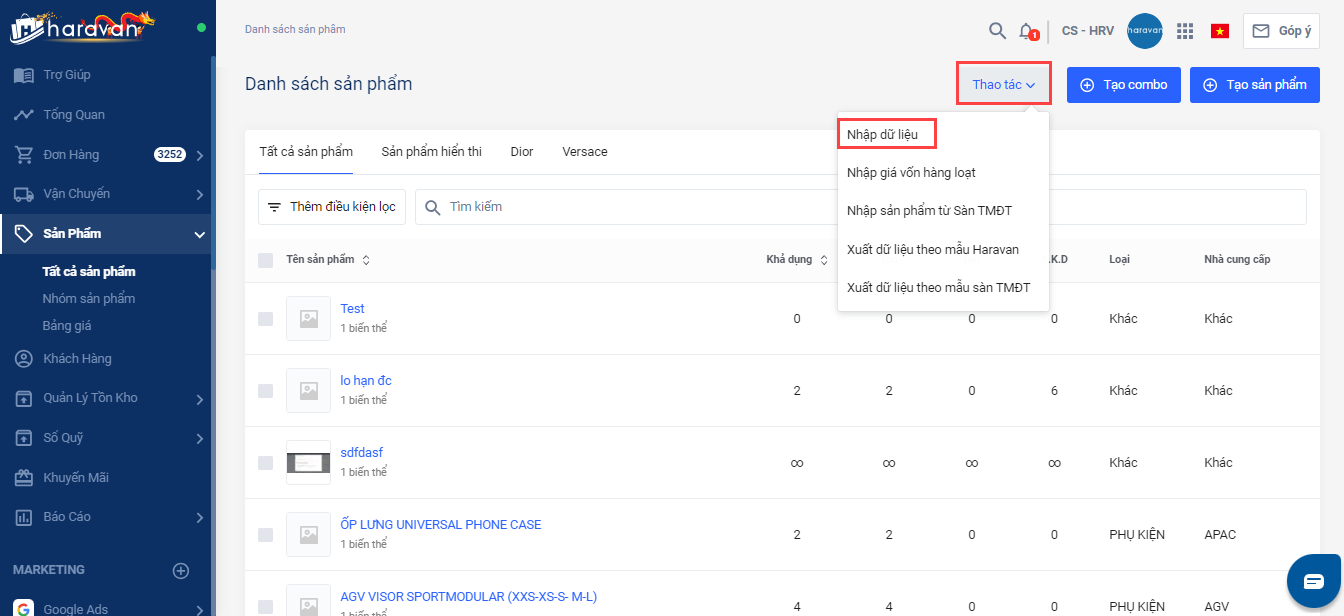This screenshot has width=1344, height=616.
Task: Open the apps grid icon
Action: [x=1185, y=31]
